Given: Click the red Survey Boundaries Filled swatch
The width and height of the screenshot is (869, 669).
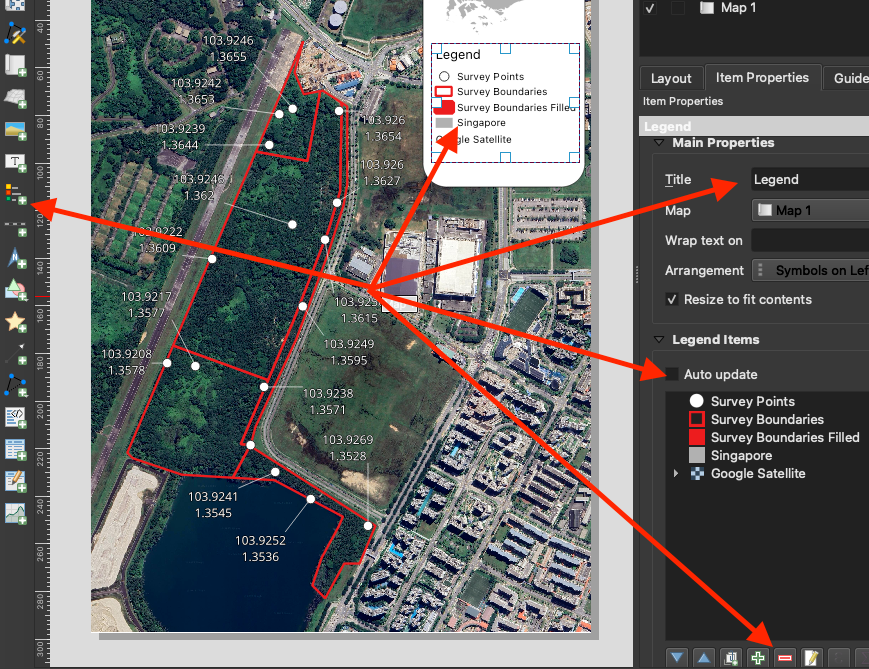Looking at the screenshot, I should 697,437.
